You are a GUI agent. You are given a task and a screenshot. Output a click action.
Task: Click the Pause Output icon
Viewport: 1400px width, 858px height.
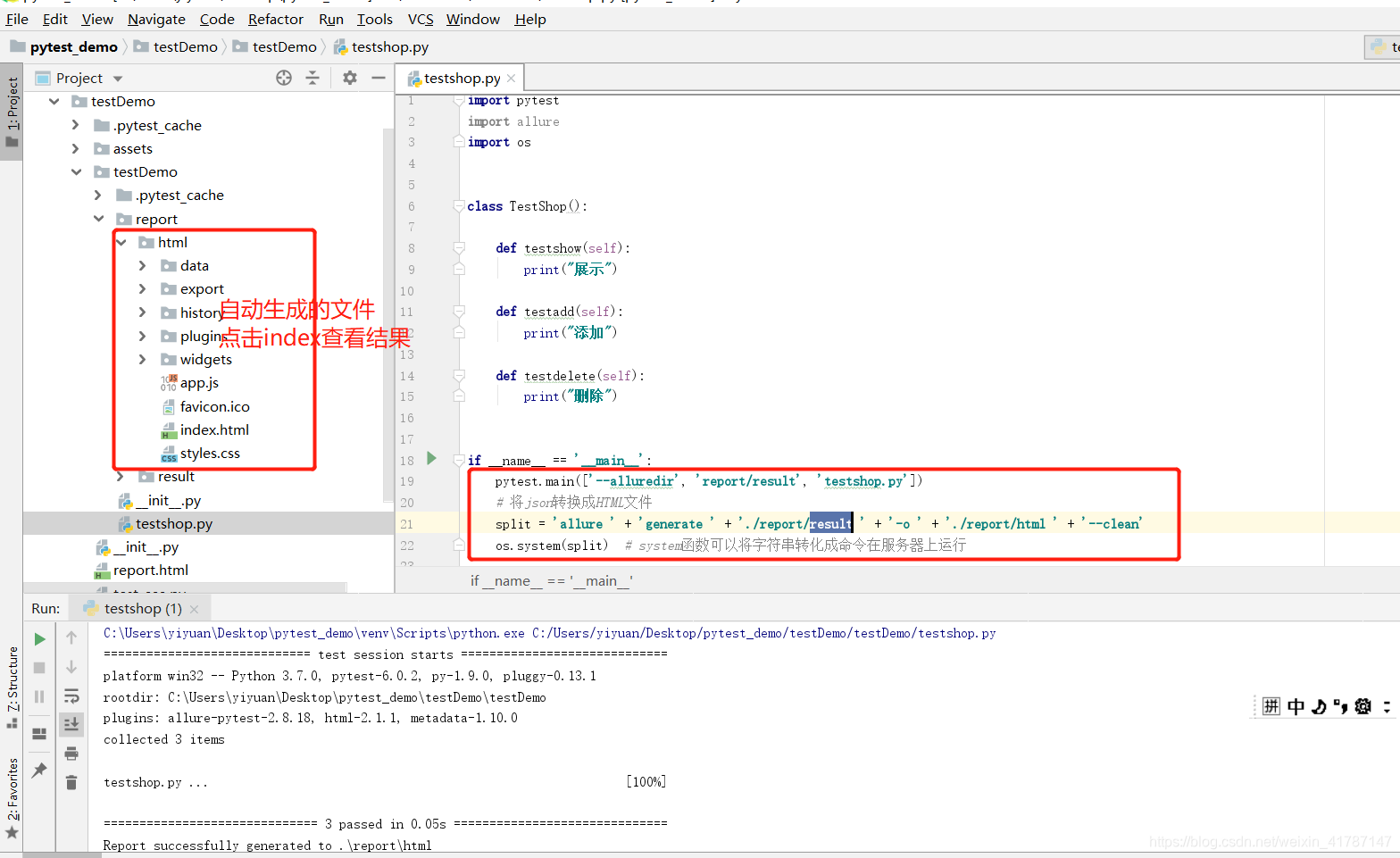tap(39, 696)
